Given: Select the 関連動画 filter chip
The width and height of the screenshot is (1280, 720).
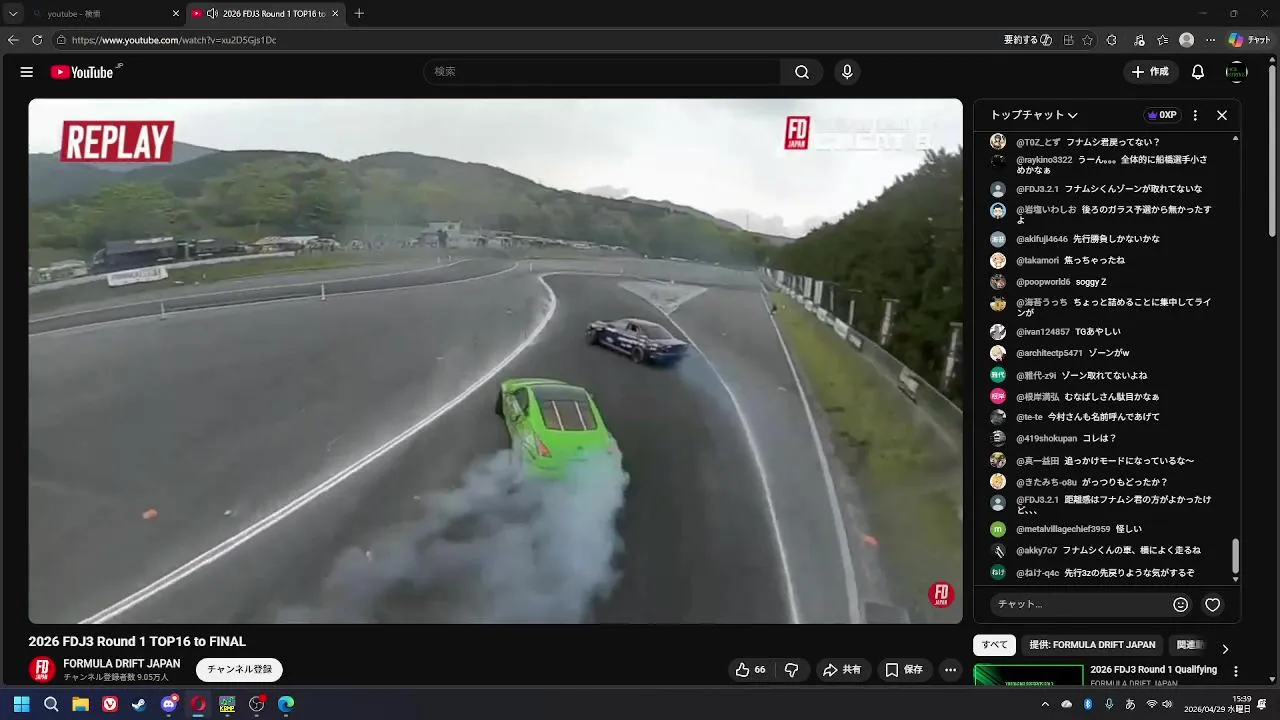Looking at the screenshot, I should 1190,645.
